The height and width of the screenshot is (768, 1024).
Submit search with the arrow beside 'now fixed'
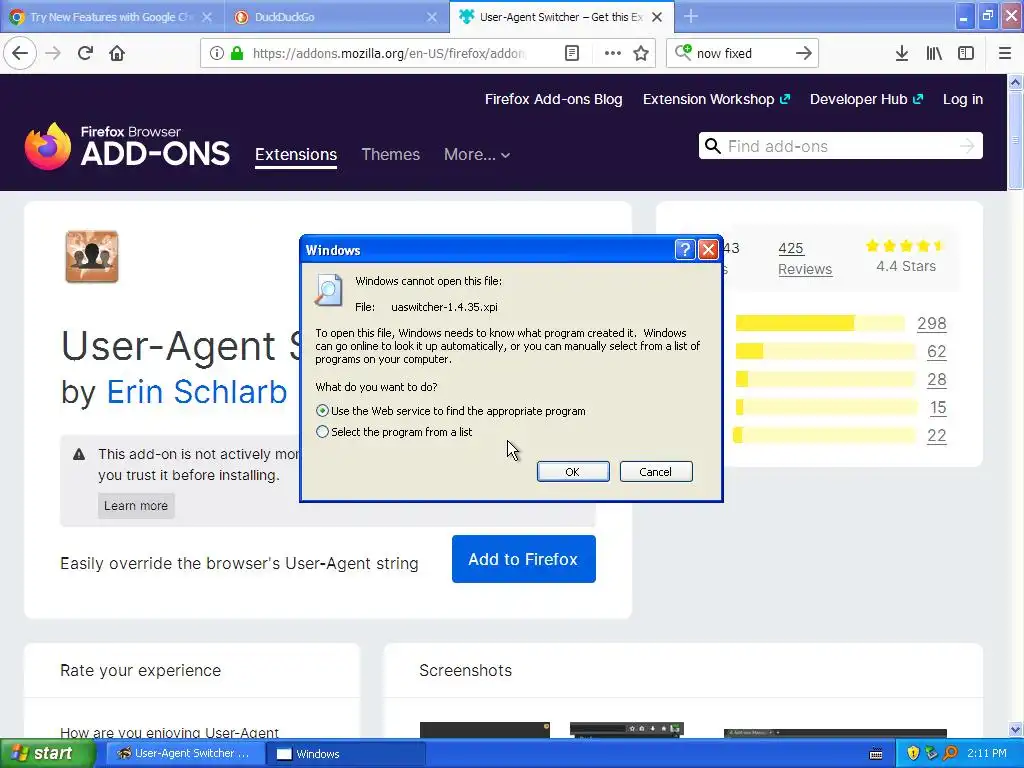click(804, 53)
